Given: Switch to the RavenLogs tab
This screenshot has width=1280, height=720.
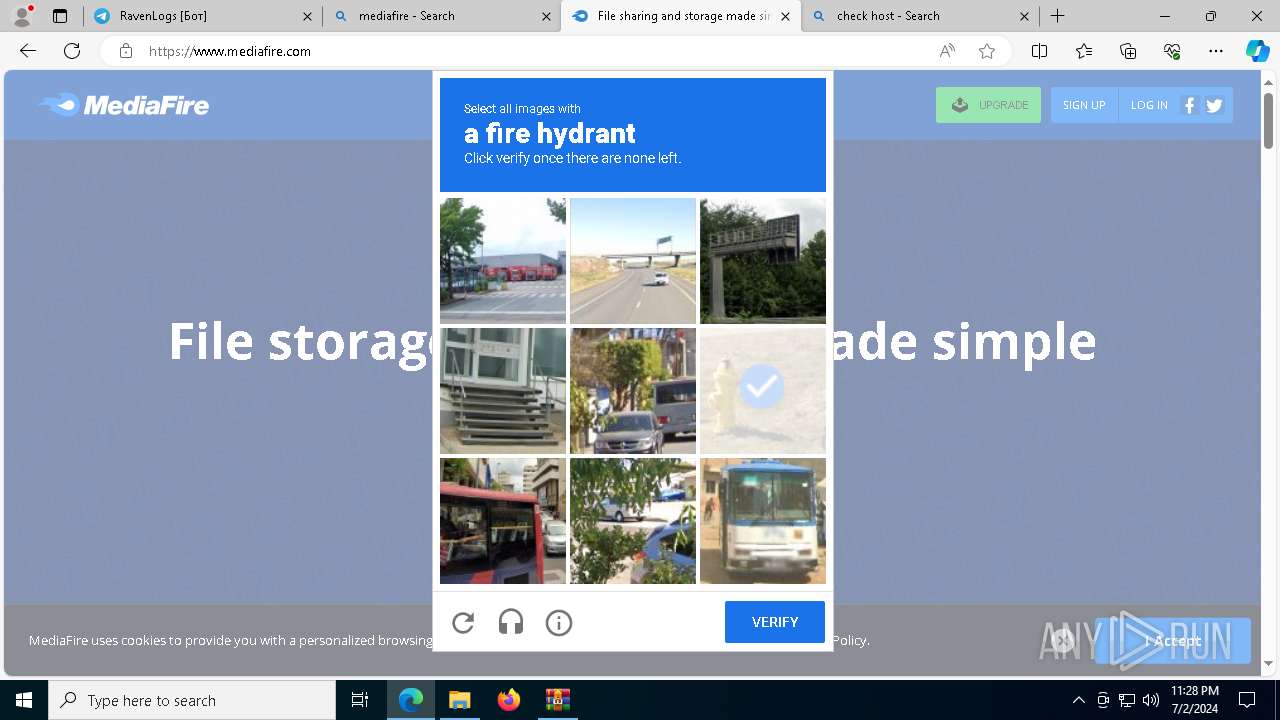Looking at the screenshot, I should pyautogui.click(x=200, y=16).
